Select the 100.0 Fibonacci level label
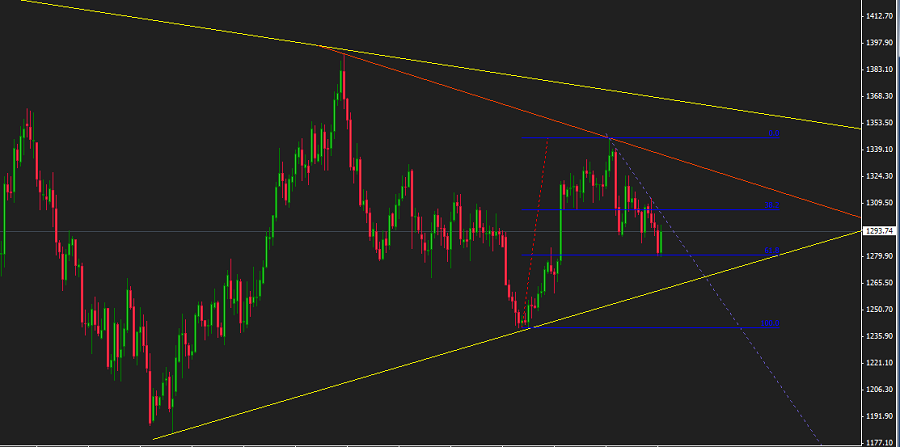Viewport: 900px width, 447px height. click(770, 323)
